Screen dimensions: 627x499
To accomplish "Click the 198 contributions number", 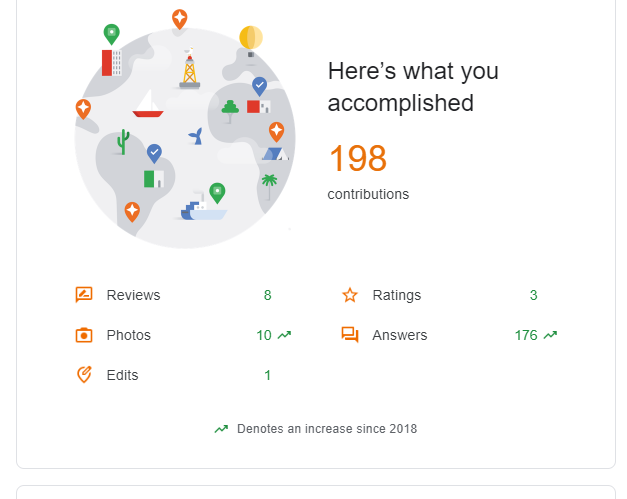I will tap(357, 159).
